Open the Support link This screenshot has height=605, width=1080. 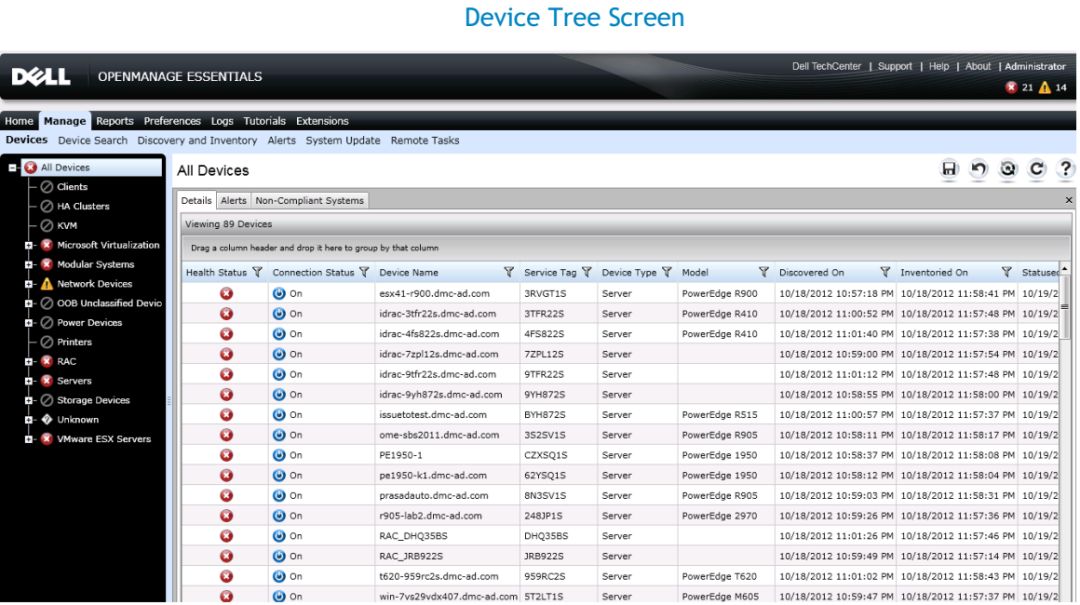(x=895, y=66)
